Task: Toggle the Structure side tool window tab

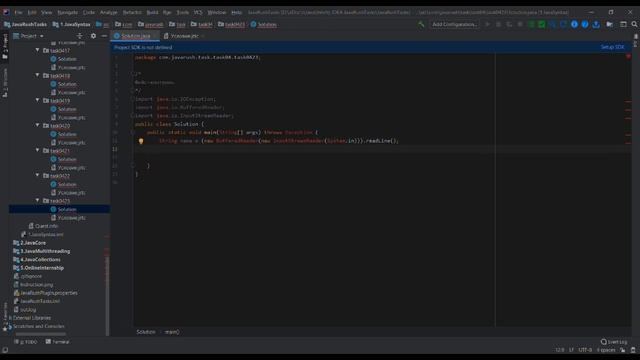Action: (5, 83)
